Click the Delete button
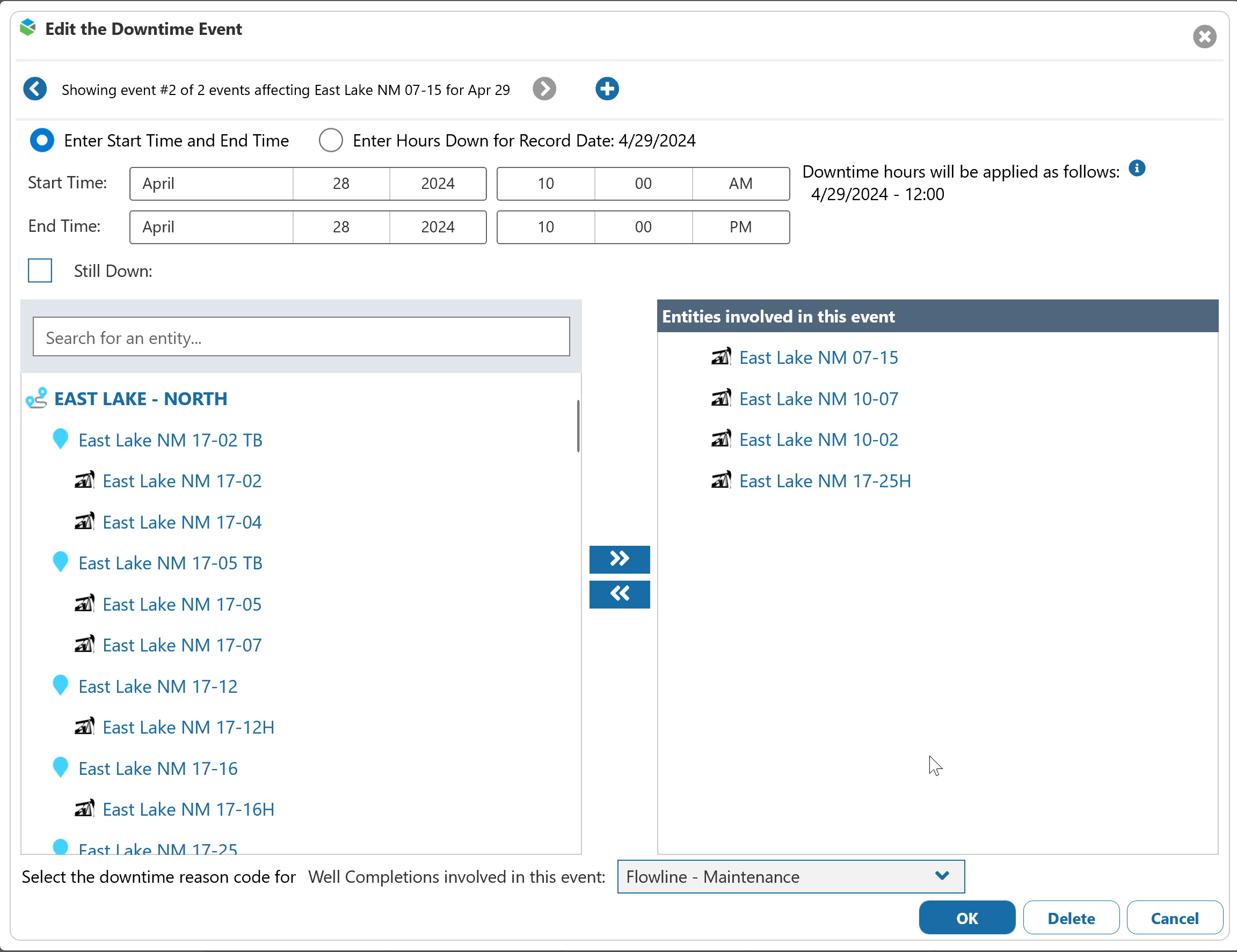Viewport: 1237px width, 952px height. point(1071,918)
